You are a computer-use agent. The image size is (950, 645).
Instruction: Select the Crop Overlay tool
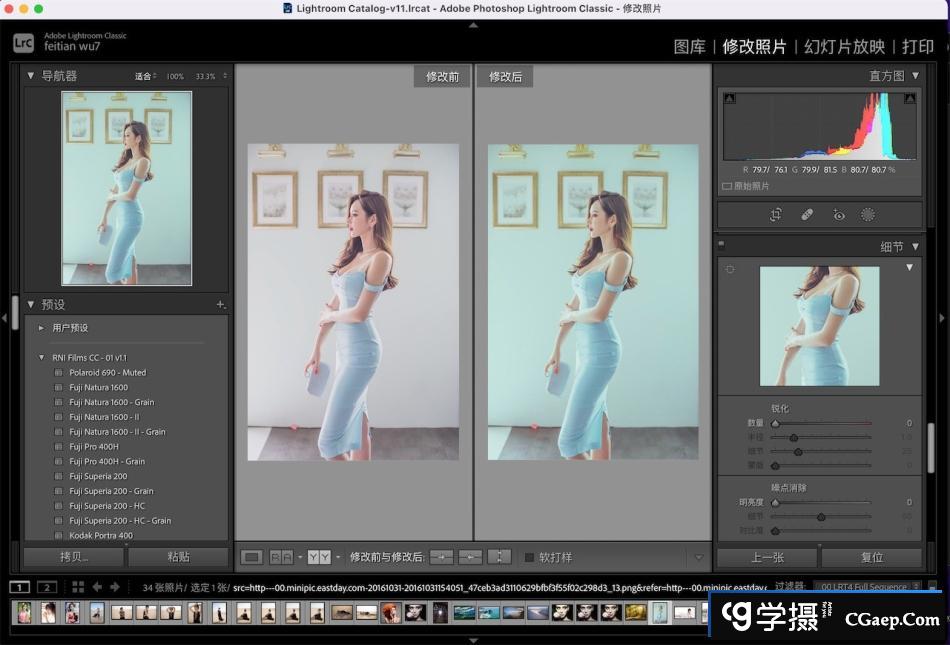775,214
